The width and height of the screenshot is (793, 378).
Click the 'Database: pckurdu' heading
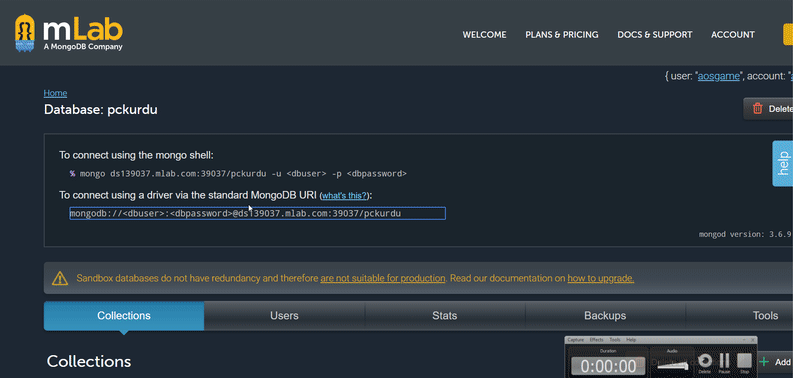(x=101, y=109)
